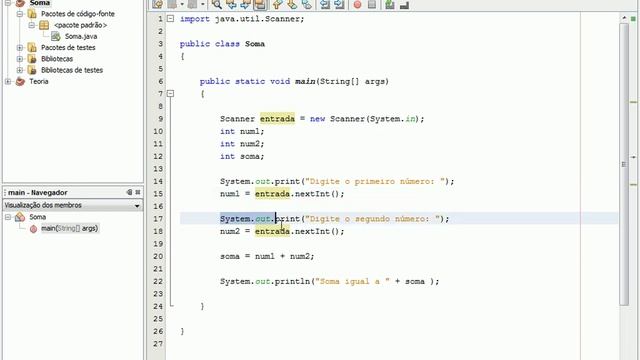This screenshot has height=360, width=640.
Task: Click the green status square in error stripe
Action: pyautogui.click(x=633, y=19)
